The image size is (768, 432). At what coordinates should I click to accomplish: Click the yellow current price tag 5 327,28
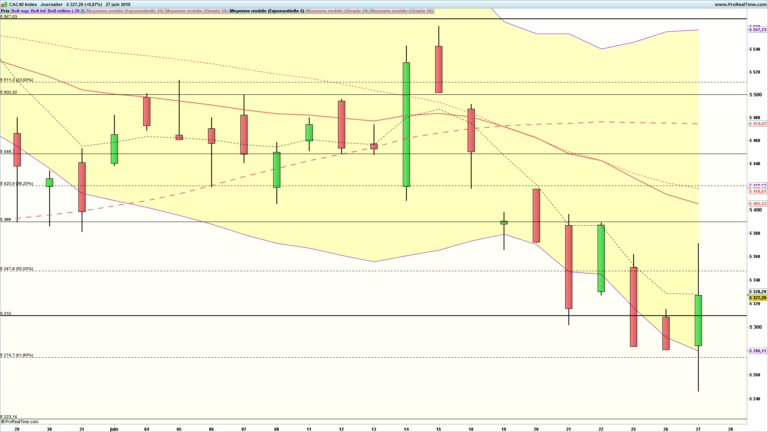coord(758,297)
